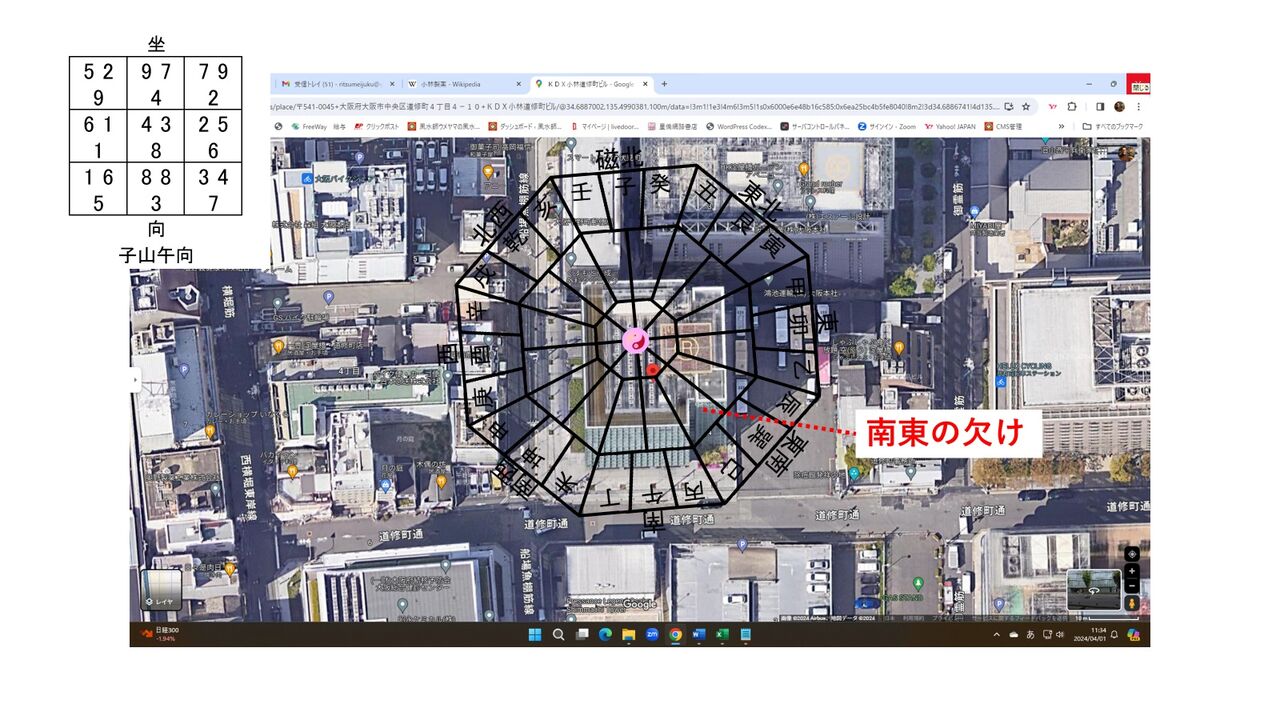Open the OneDrive cloud tray icon
The image size is (1280, 720).
coord(1014,635)
